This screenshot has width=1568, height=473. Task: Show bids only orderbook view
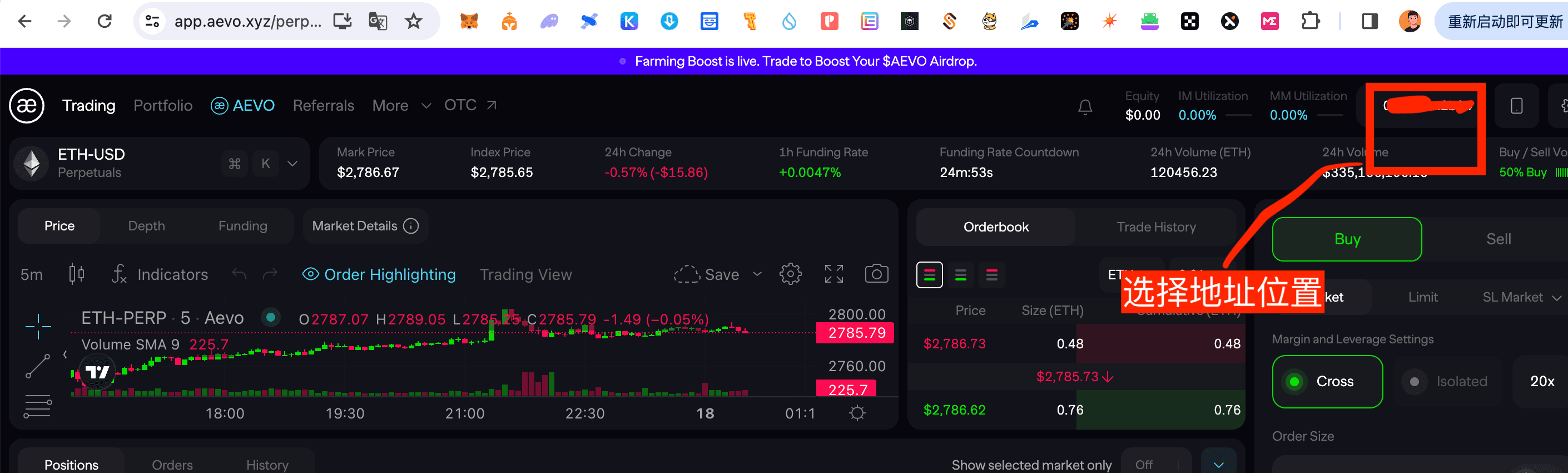[x=960, y=275]
